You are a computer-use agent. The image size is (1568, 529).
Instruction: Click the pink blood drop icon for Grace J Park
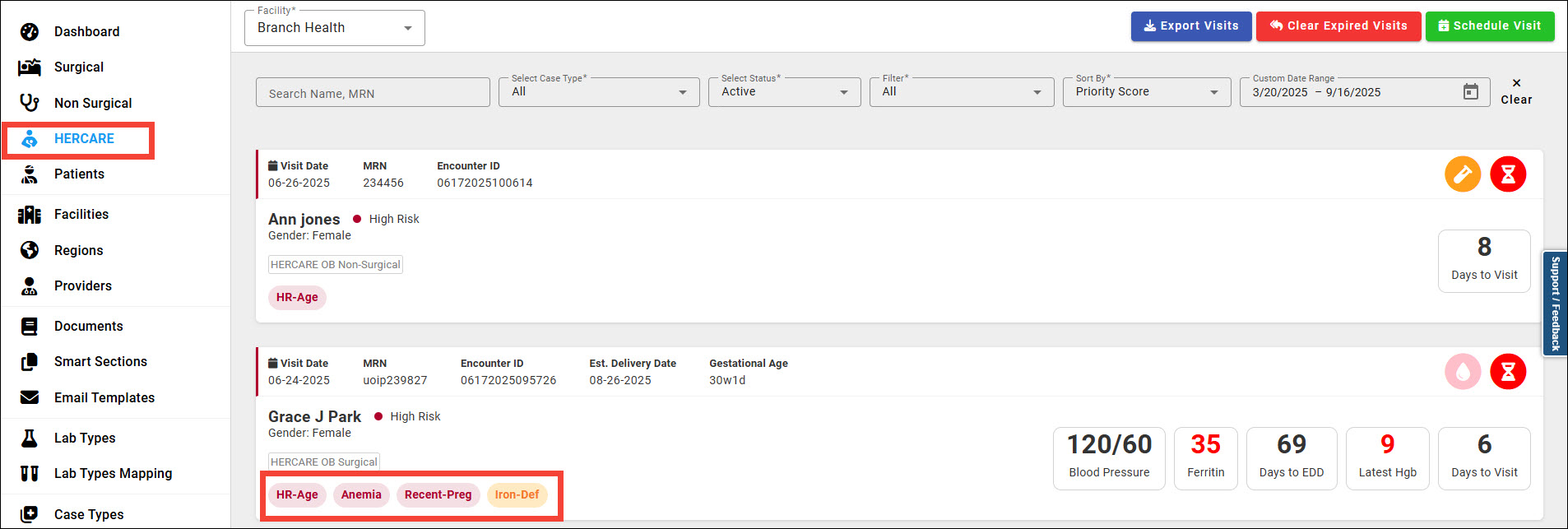1462,372
